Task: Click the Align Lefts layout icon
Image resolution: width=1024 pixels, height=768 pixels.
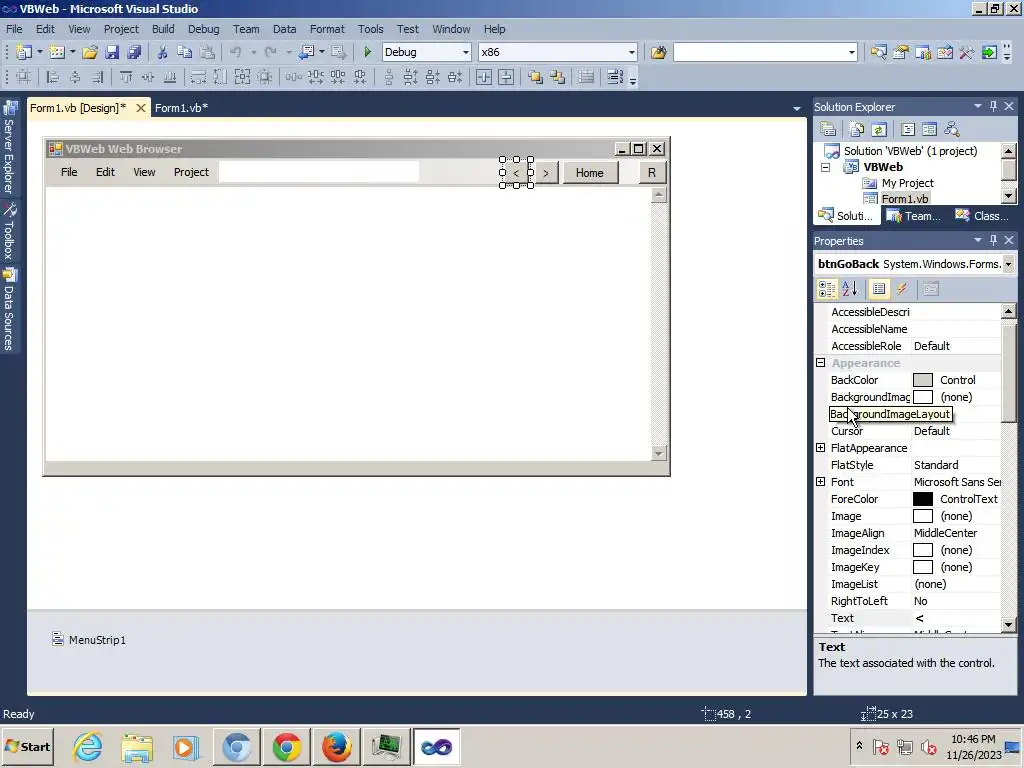Action: click(x=52, y=78)
